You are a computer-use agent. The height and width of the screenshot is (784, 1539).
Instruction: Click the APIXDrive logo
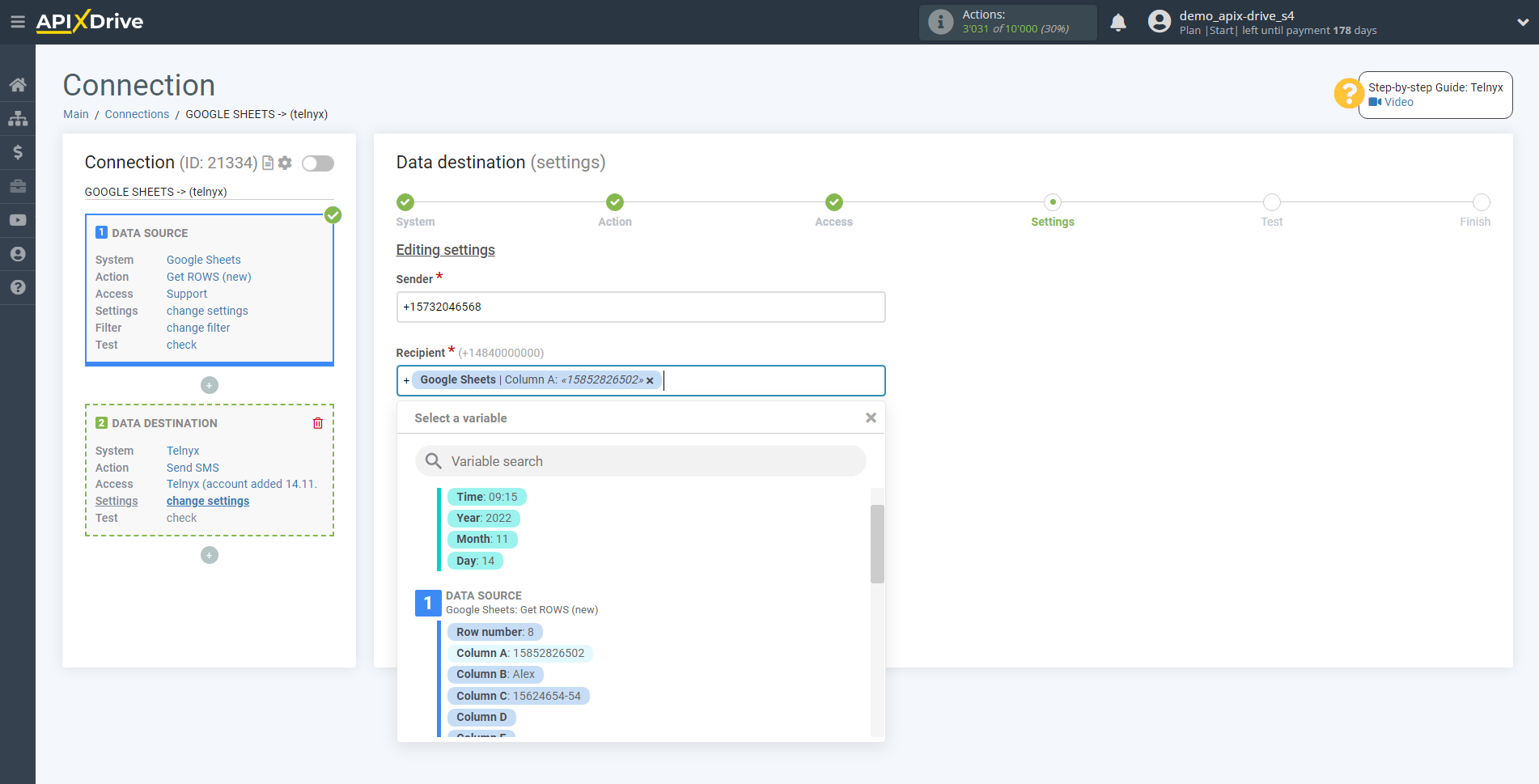(x=90, y=22)
